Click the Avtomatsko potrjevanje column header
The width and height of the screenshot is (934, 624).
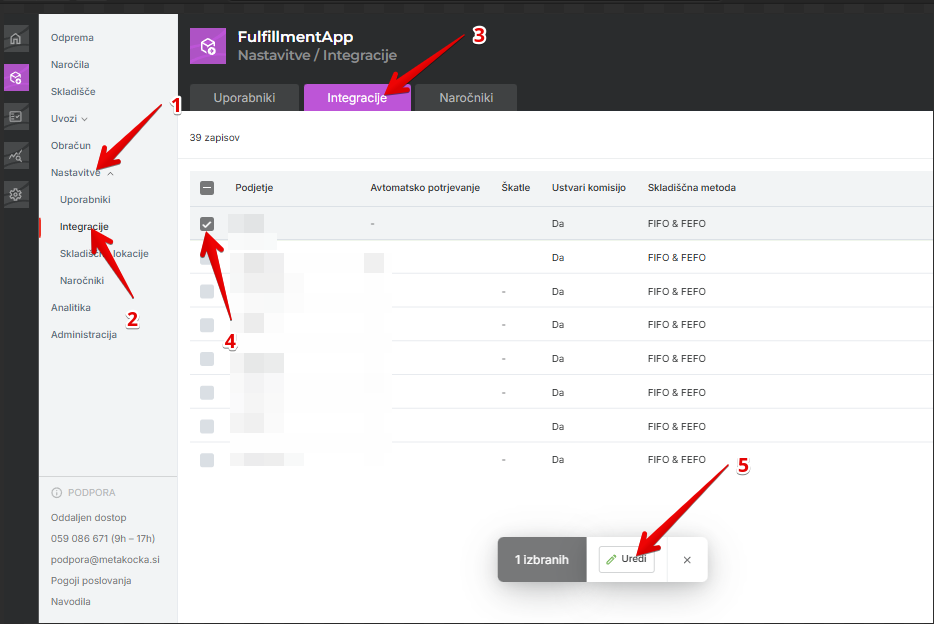tap(425, 188)
